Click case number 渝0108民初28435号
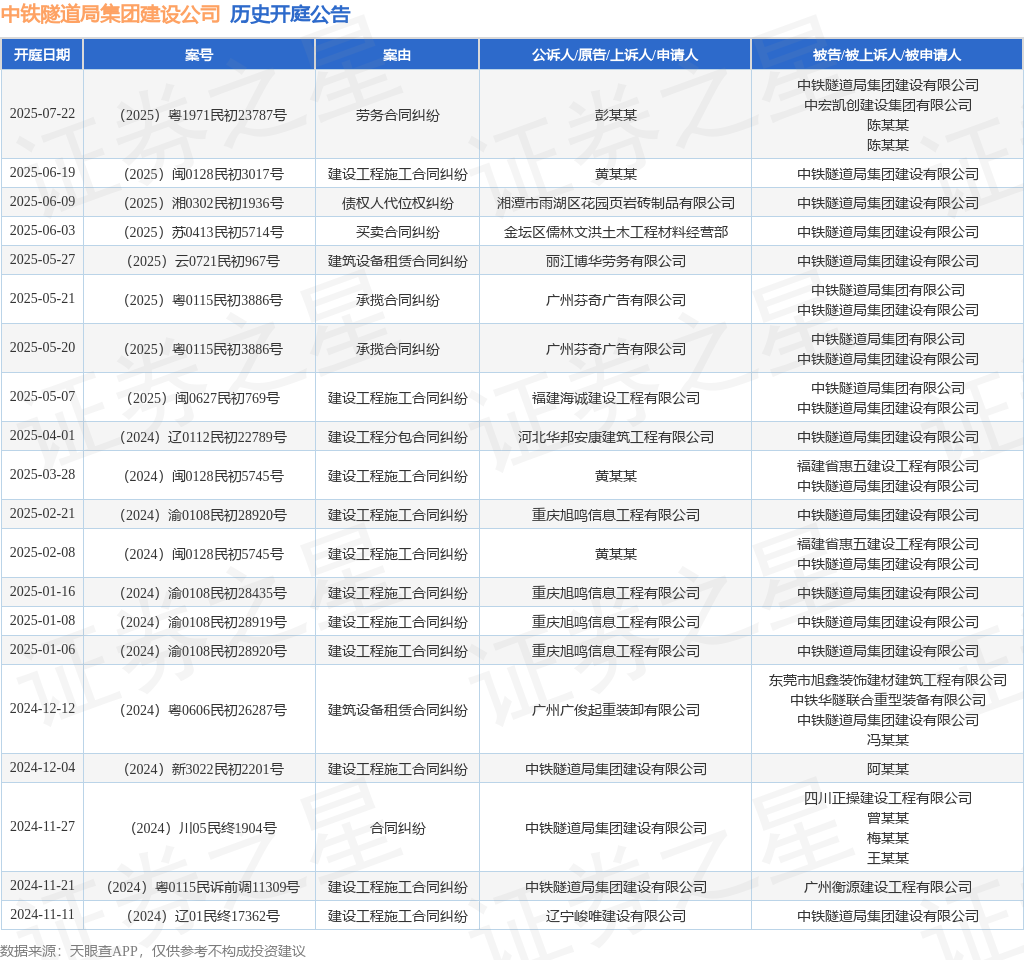 click(x=203, y=594)
